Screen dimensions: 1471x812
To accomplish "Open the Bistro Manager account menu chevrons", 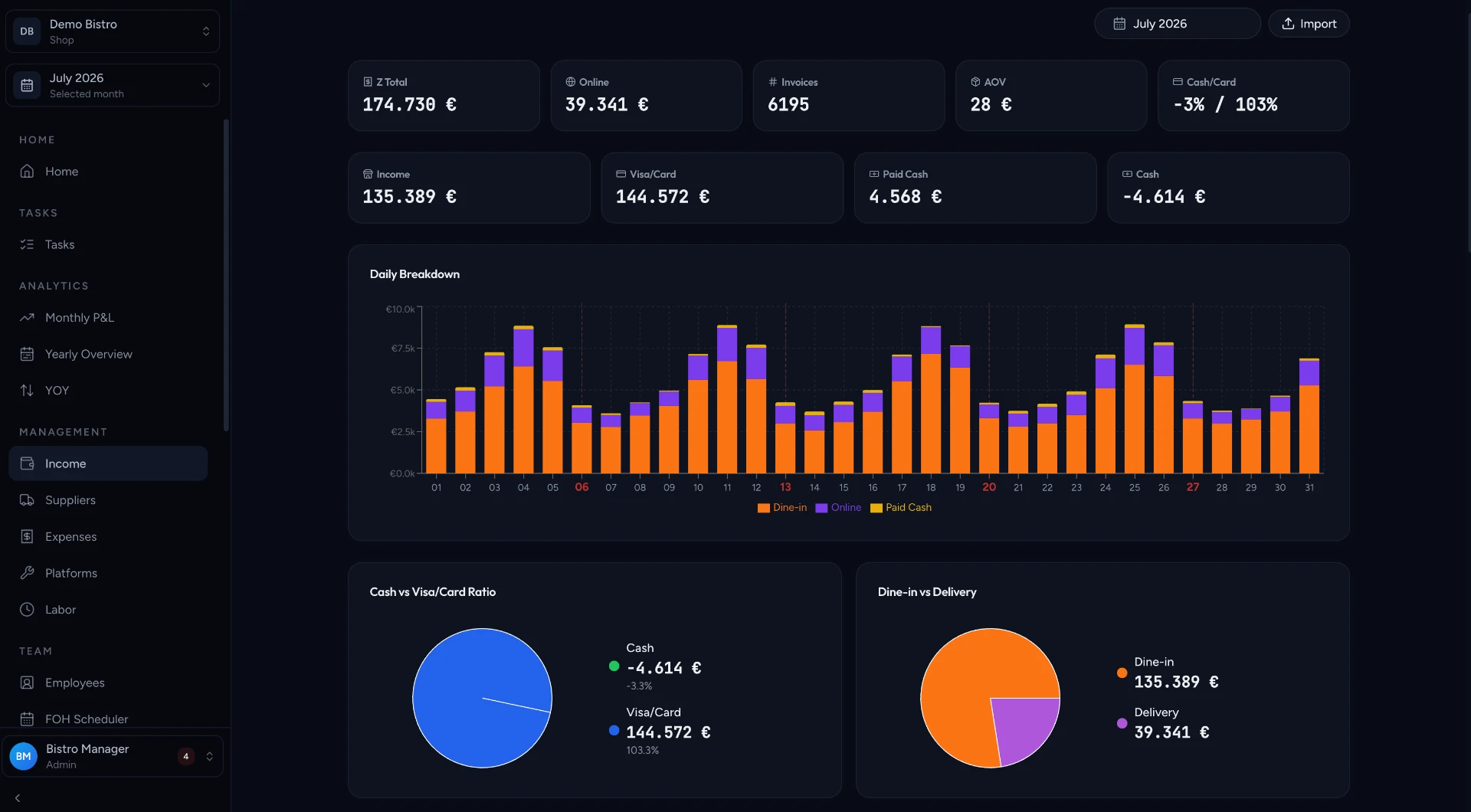I will [x=209, y=756].
